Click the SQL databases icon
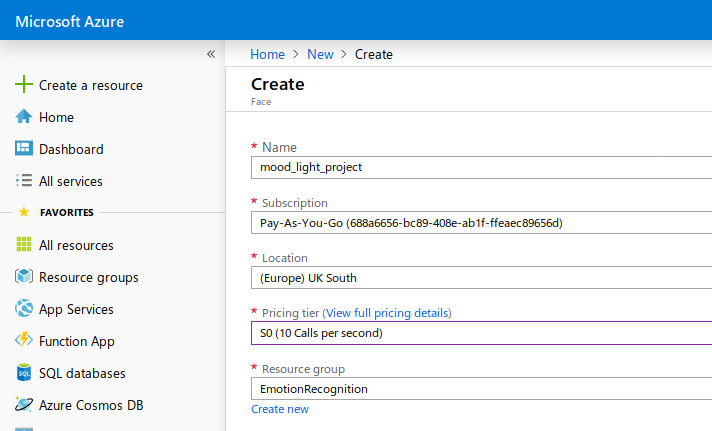This screenshot has width=712, height=431. [24, 372]
